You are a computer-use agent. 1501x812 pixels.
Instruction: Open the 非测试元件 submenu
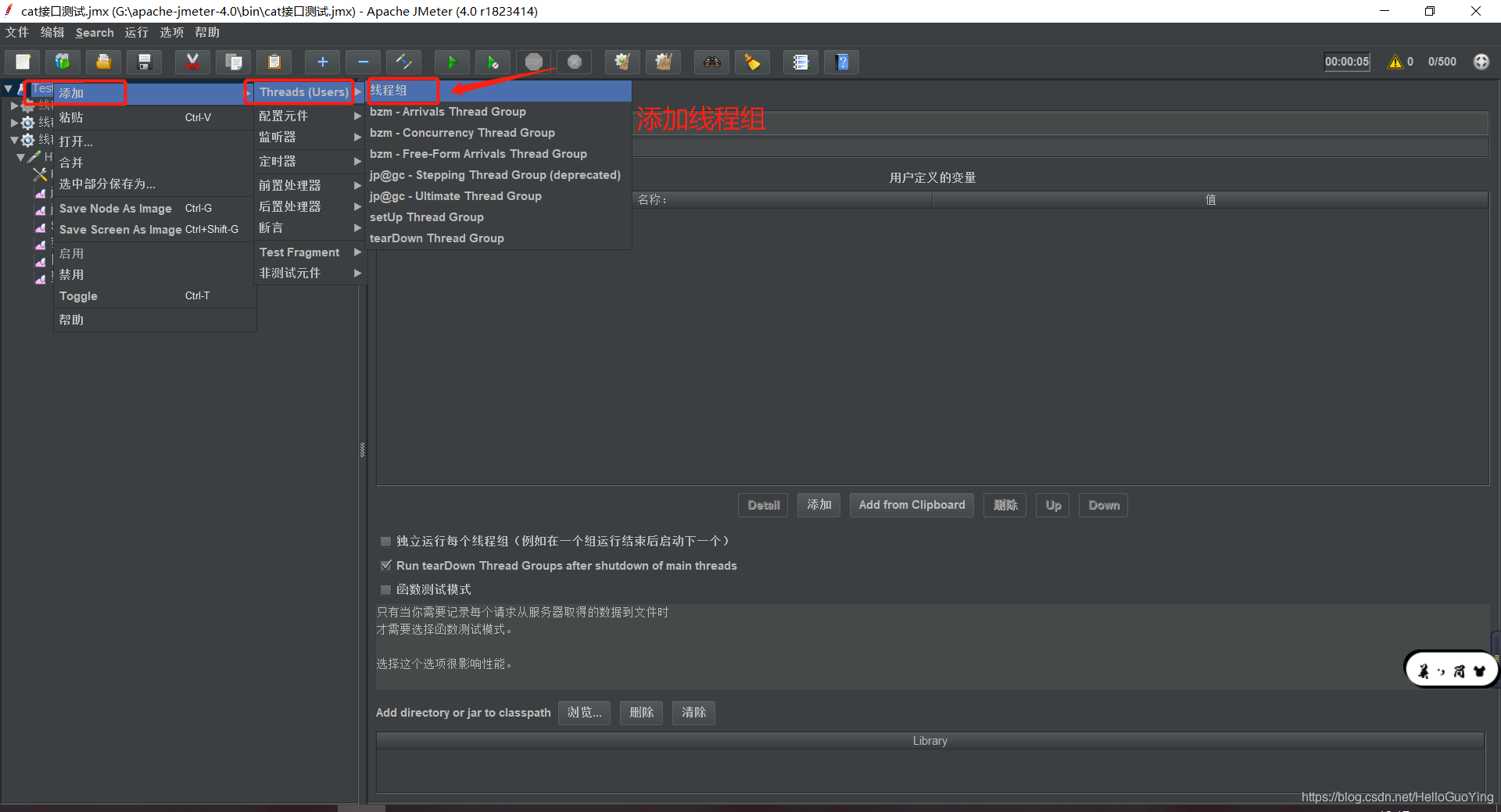[310, 273]
